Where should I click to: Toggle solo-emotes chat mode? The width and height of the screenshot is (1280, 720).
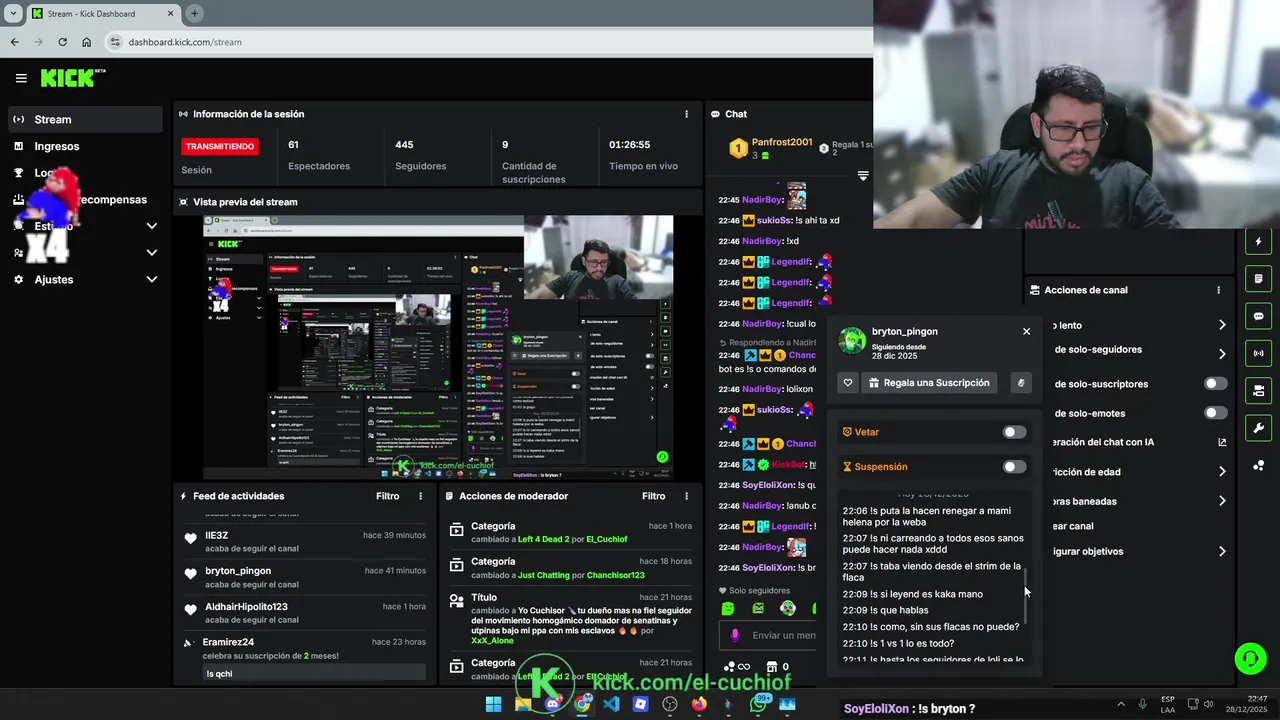[1215, 413]
